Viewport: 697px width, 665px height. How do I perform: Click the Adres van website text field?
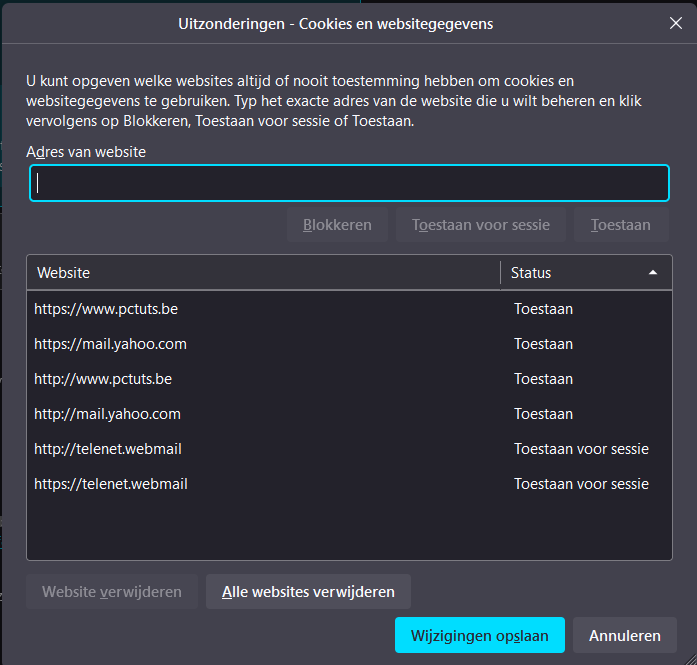coord(349,183)
